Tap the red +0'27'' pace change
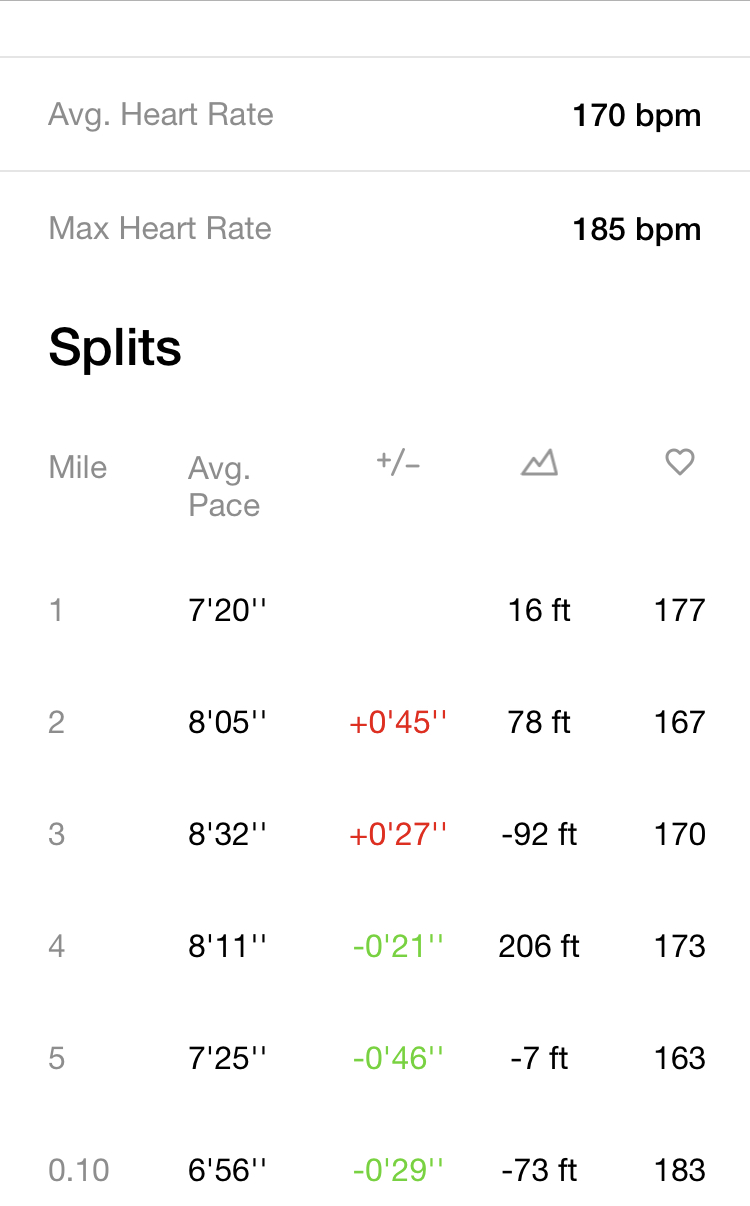 coord(398,834)
